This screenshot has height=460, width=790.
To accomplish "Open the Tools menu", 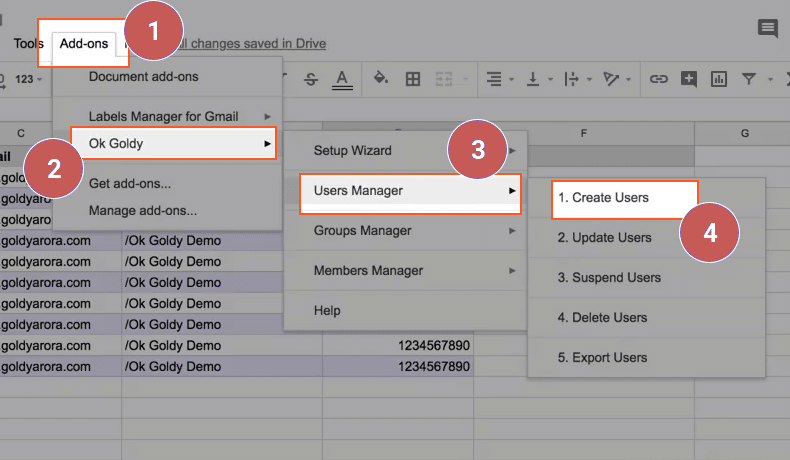I will pyautogui.click(x=28, y=43).
